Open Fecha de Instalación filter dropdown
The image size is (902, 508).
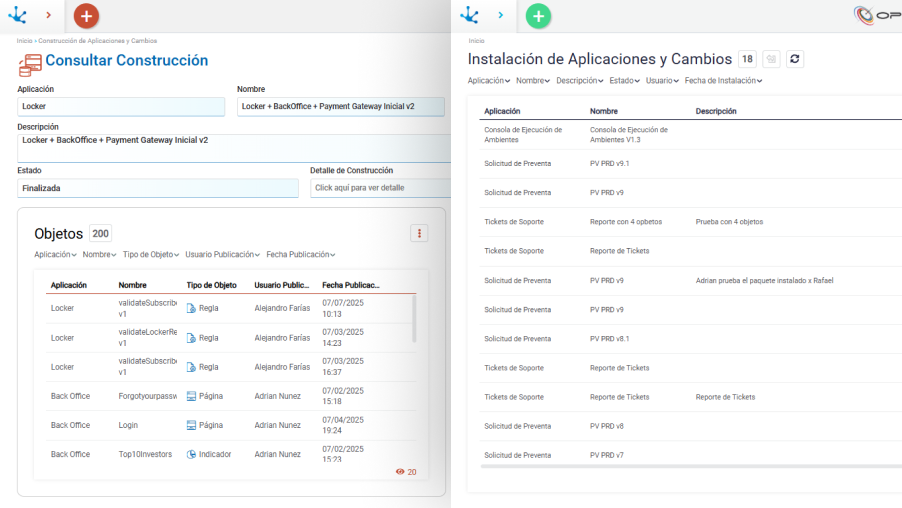(723, 81)
